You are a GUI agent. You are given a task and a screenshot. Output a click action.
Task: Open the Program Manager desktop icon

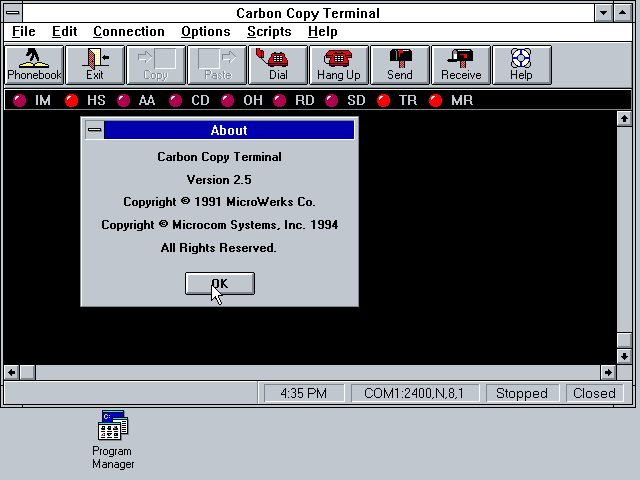(x=113, y=440)
